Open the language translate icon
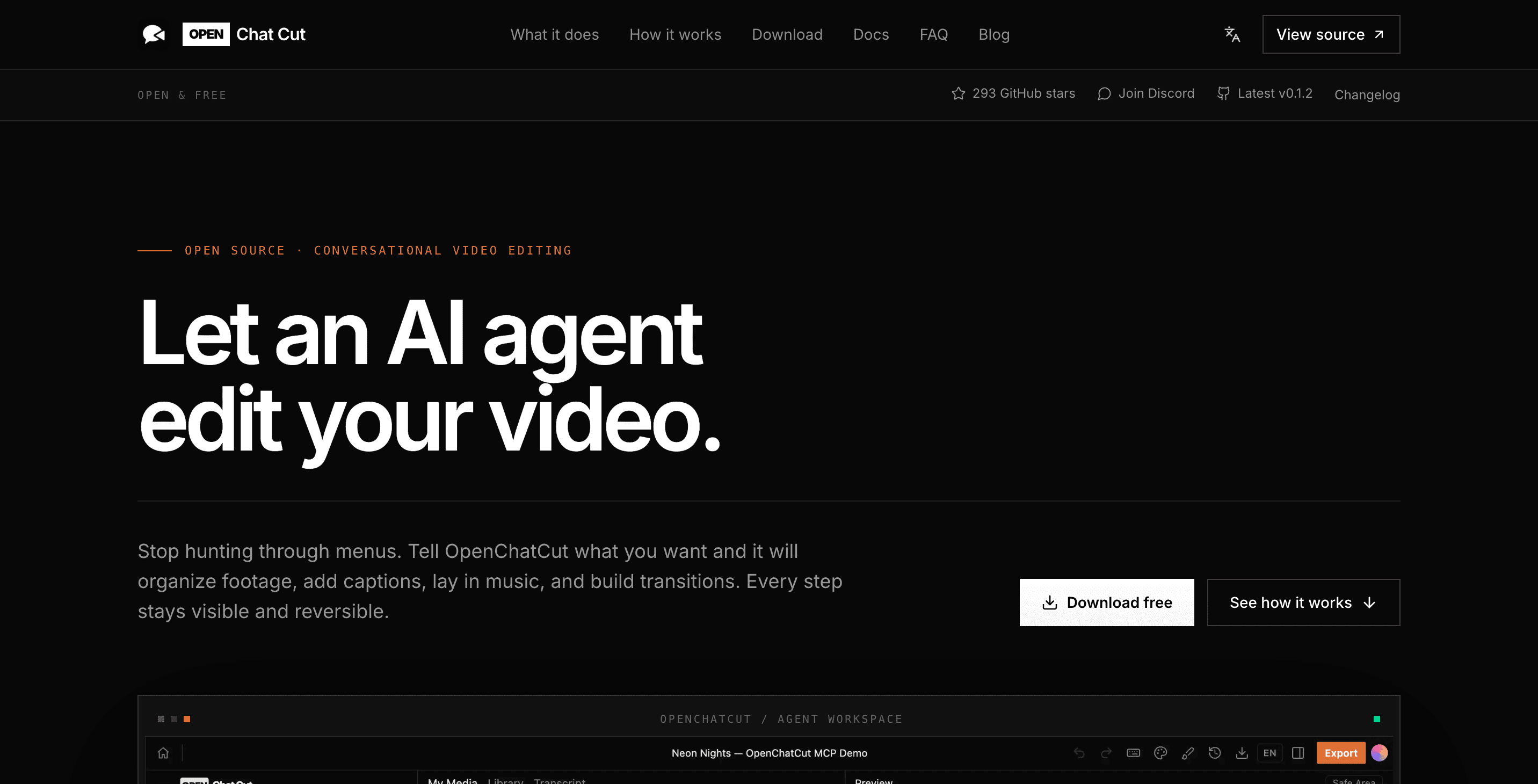Viewport: 1538px width, 784px height. [x=1232, y=34]
